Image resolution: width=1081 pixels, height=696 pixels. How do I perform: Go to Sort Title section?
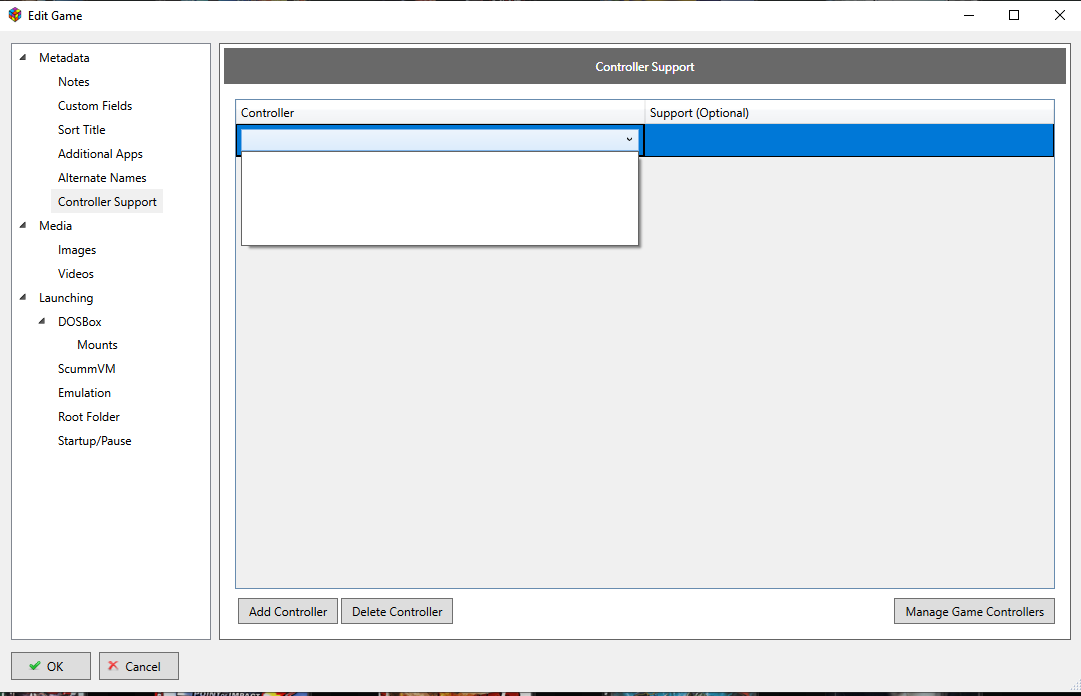tap(81, 130)
